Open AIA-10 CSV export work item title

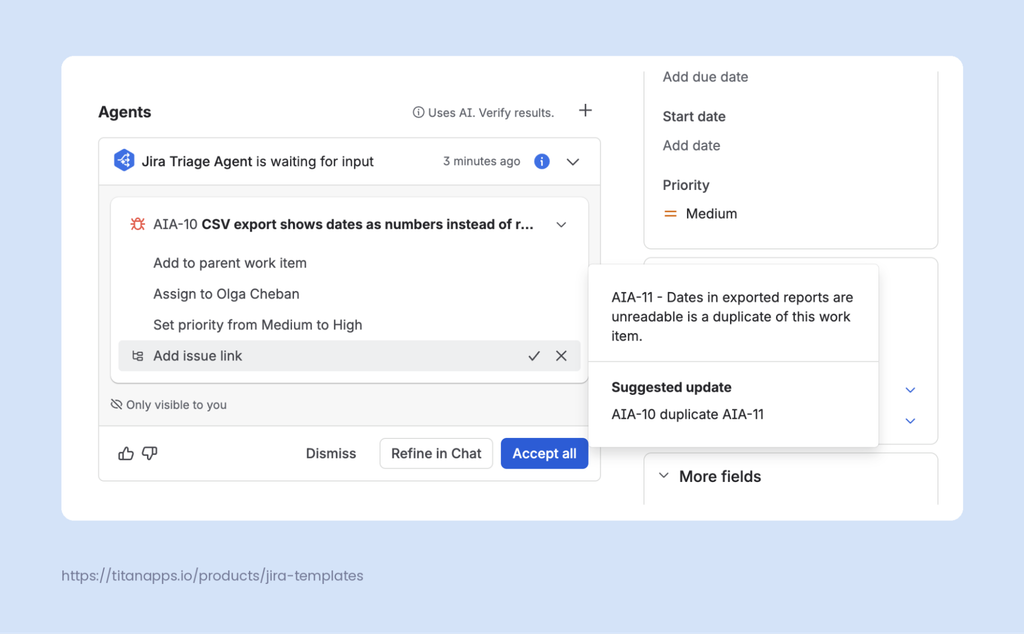343,224
